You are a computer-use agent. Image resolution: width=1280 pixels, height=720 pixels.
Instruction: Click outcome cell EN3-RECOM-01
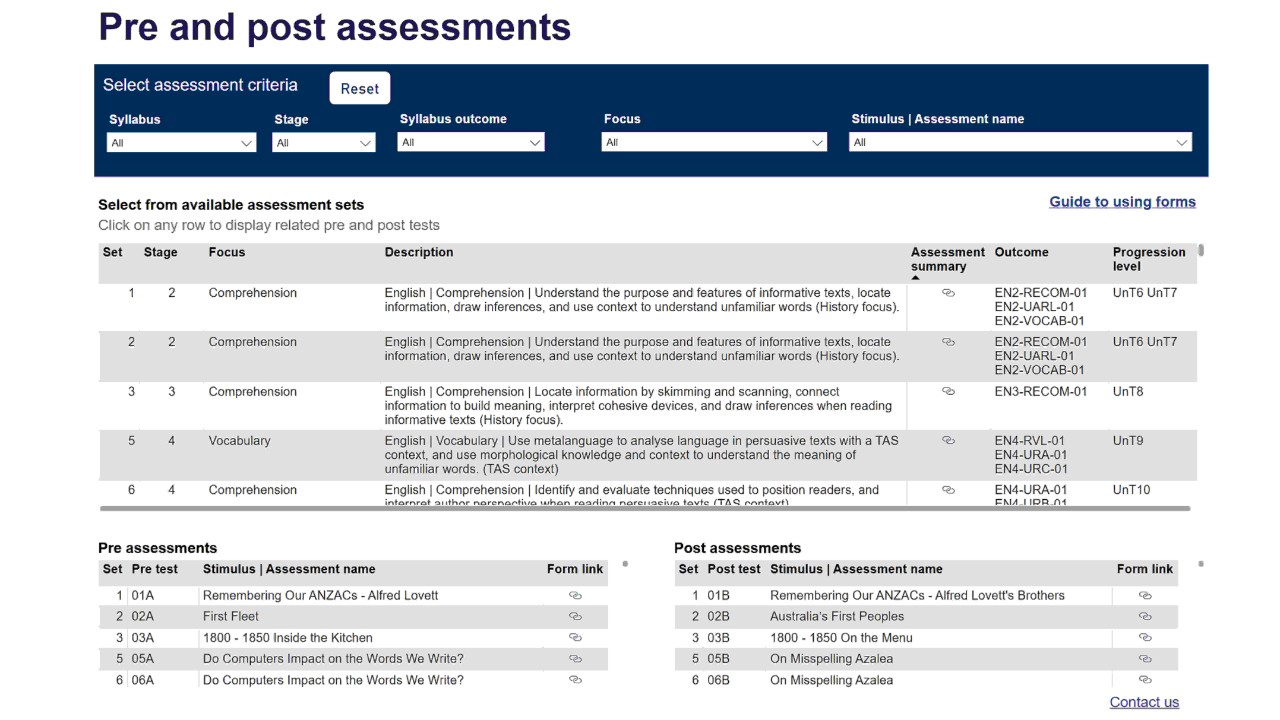[1040, 392]
